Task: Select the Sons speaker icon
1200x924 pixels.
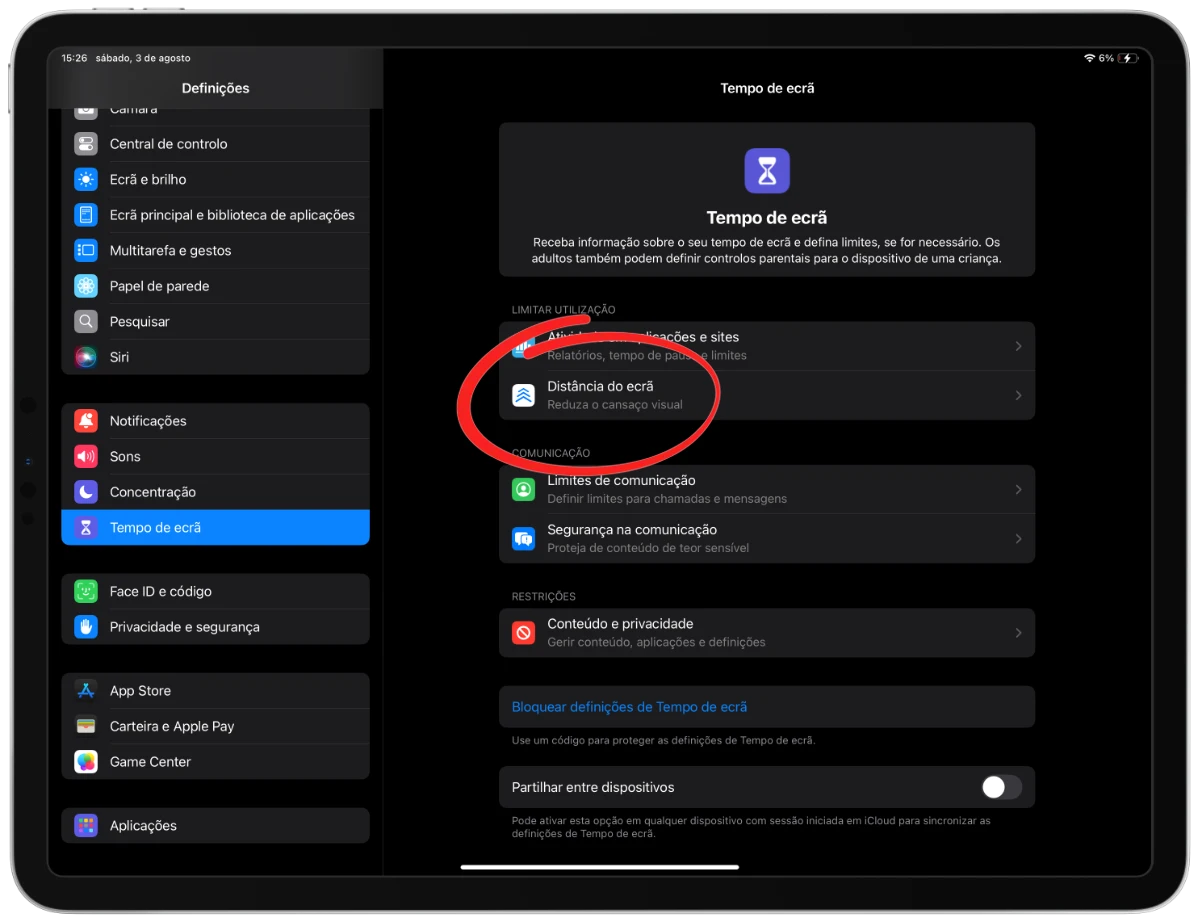Action: point(86,456)
